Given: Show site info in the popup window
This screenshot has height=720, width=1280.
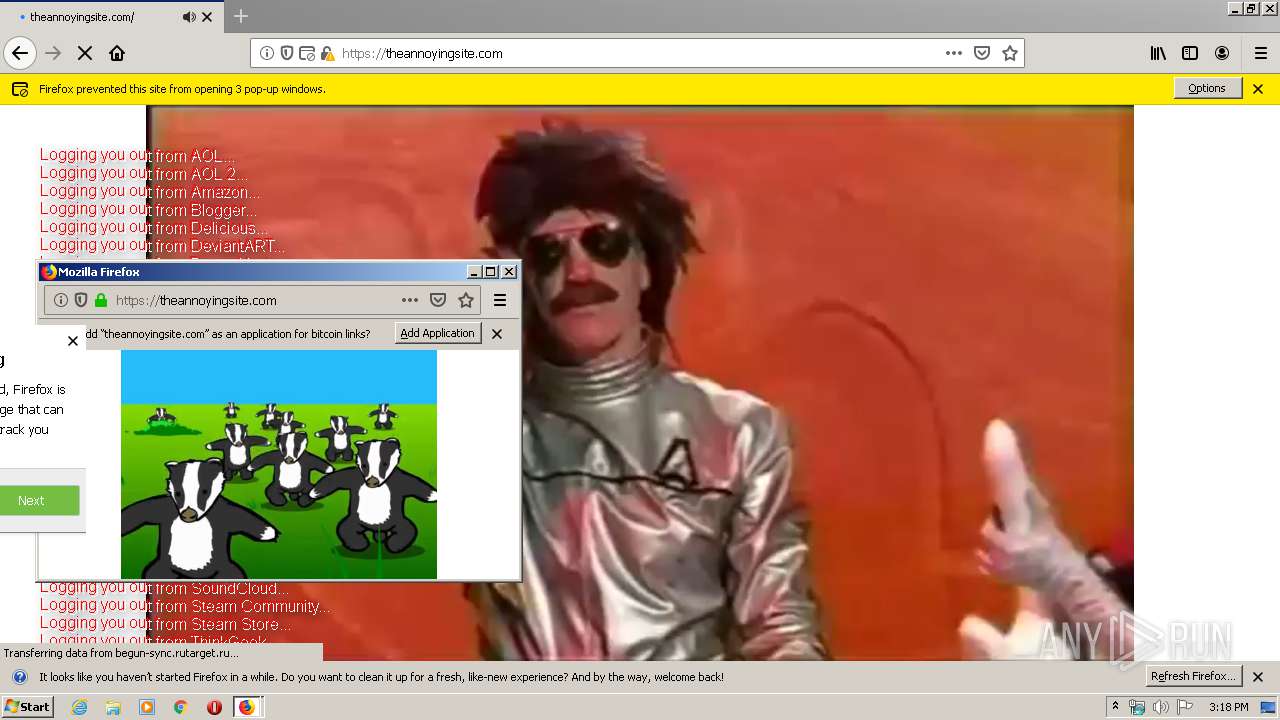Looking at the screenshot, I should coord(61,300).
